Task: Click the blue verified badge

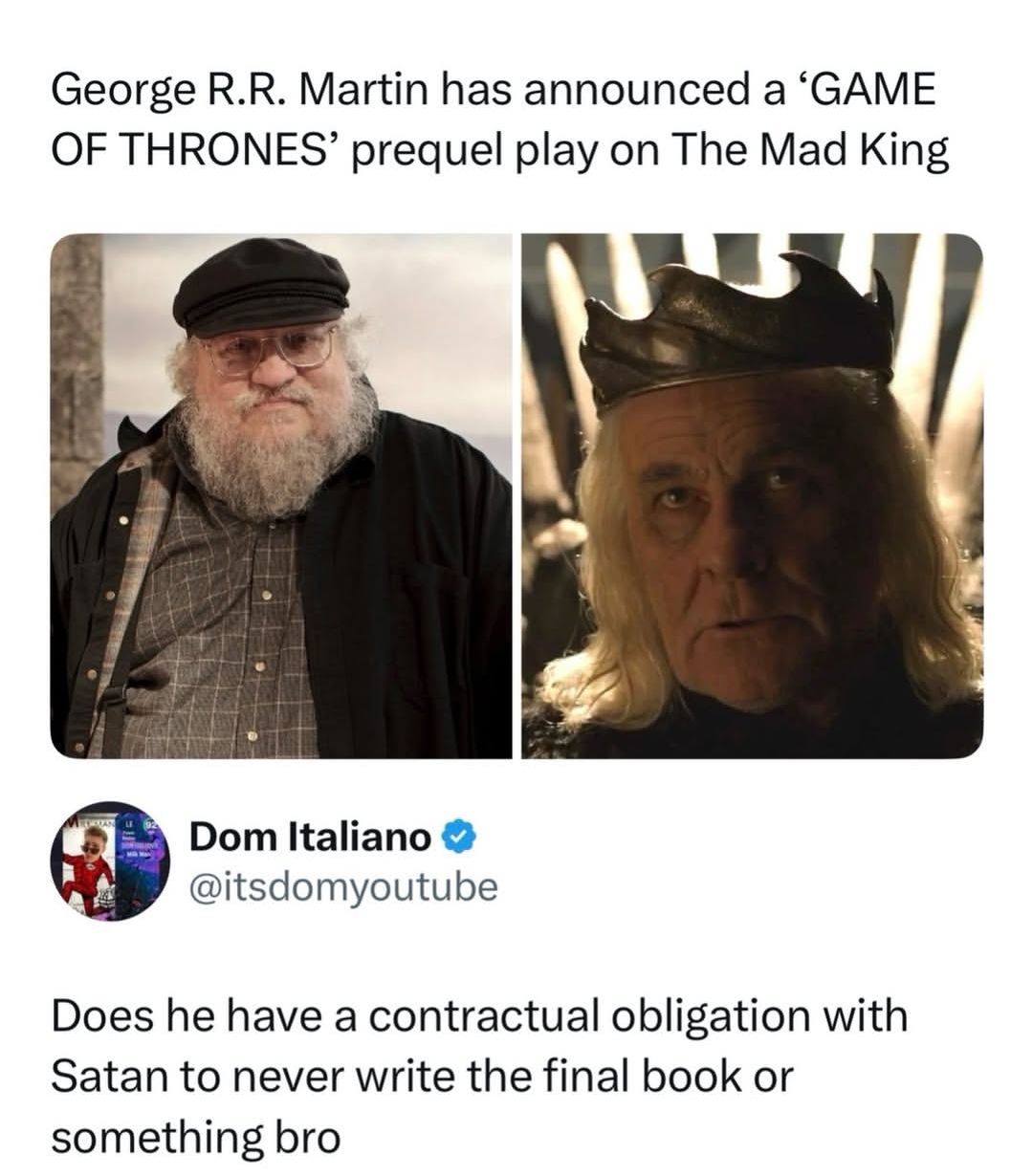Action: pyautogui.click(x=459, y=838)
